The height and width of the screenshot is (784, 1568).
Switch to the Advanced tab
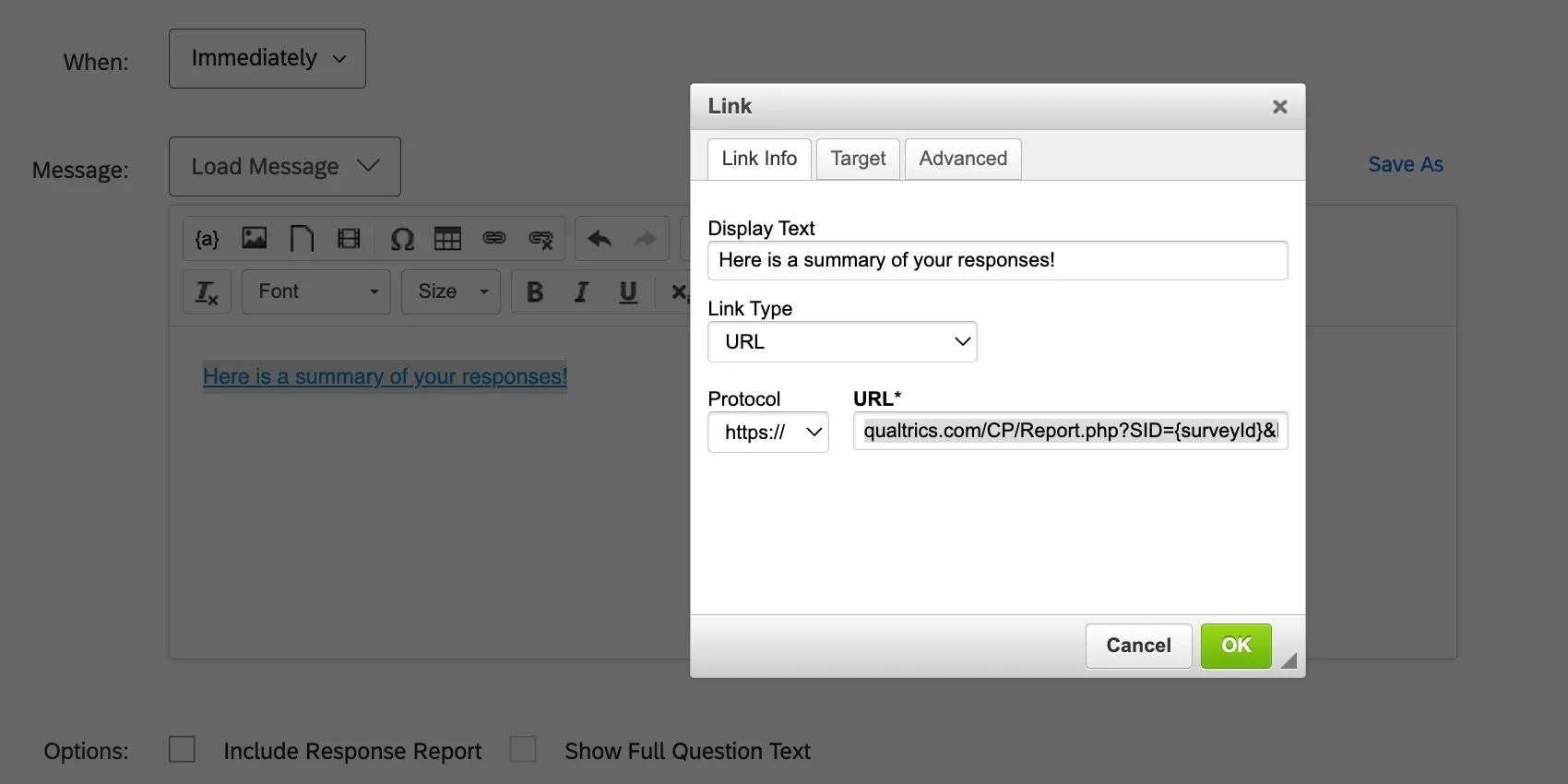963,160
